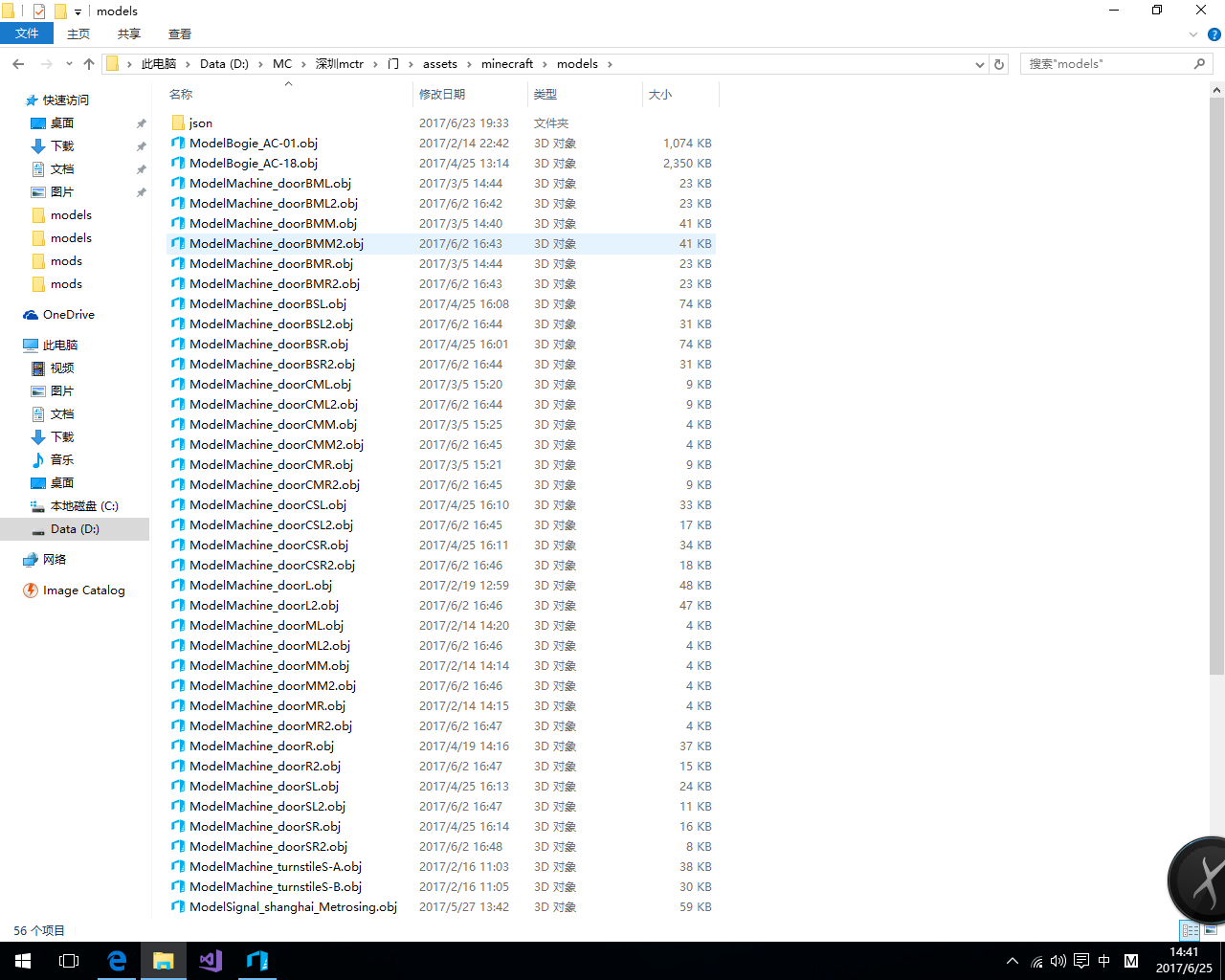
Task: Click the 中 input method indicator
Action: point(1104,961)
